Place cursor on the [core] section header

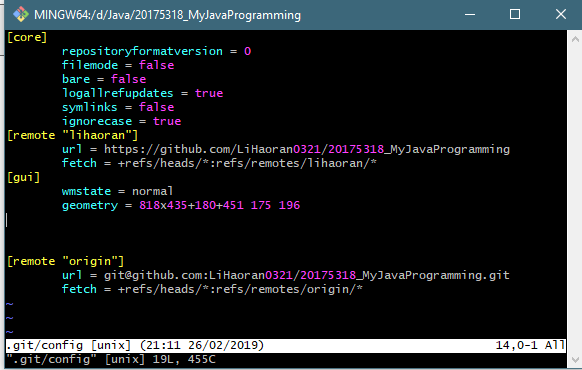[x=27, y=37]
